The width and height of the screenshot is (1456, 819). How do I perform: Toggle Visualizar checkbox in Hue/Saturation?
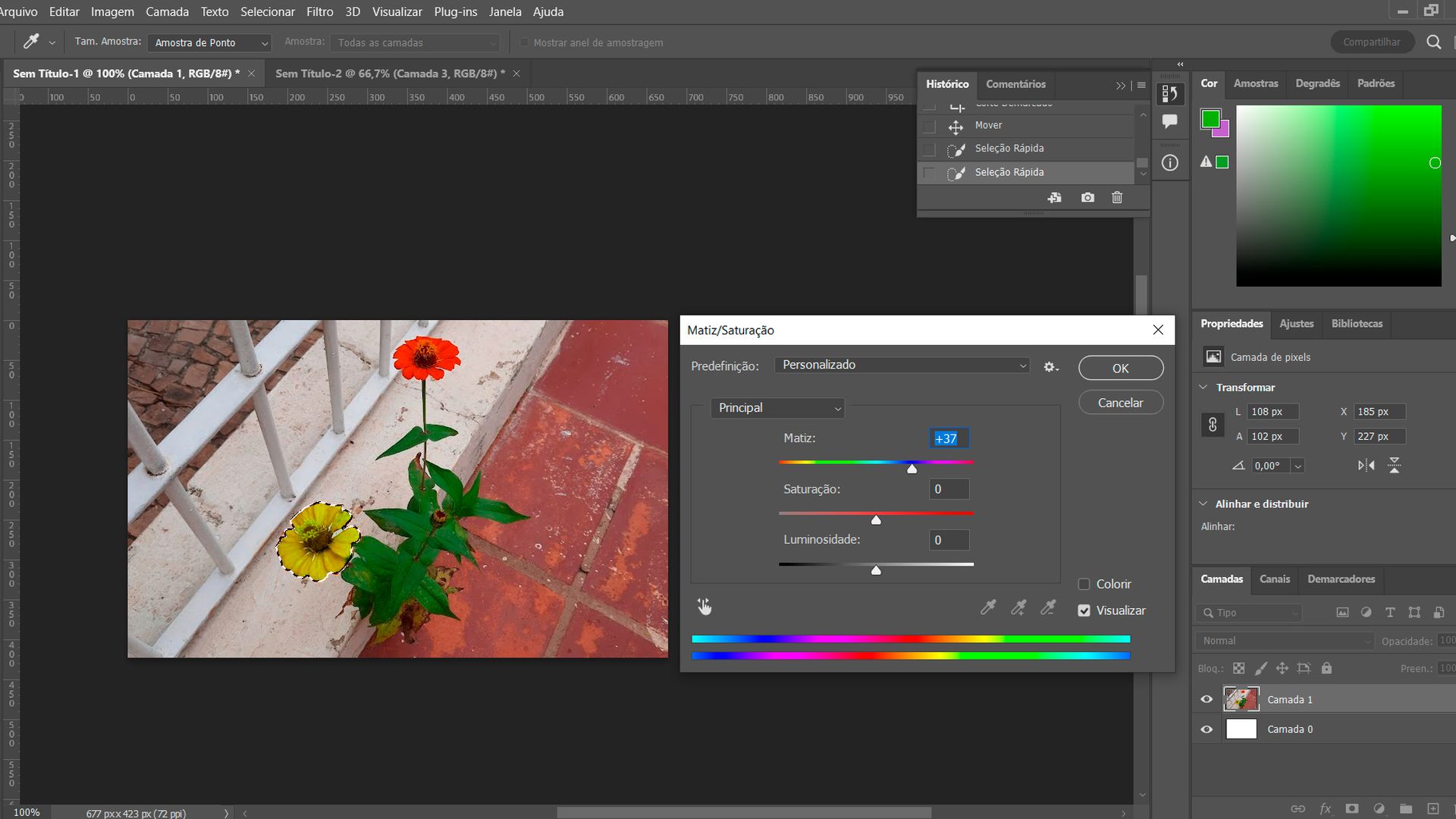(1083, 610)
